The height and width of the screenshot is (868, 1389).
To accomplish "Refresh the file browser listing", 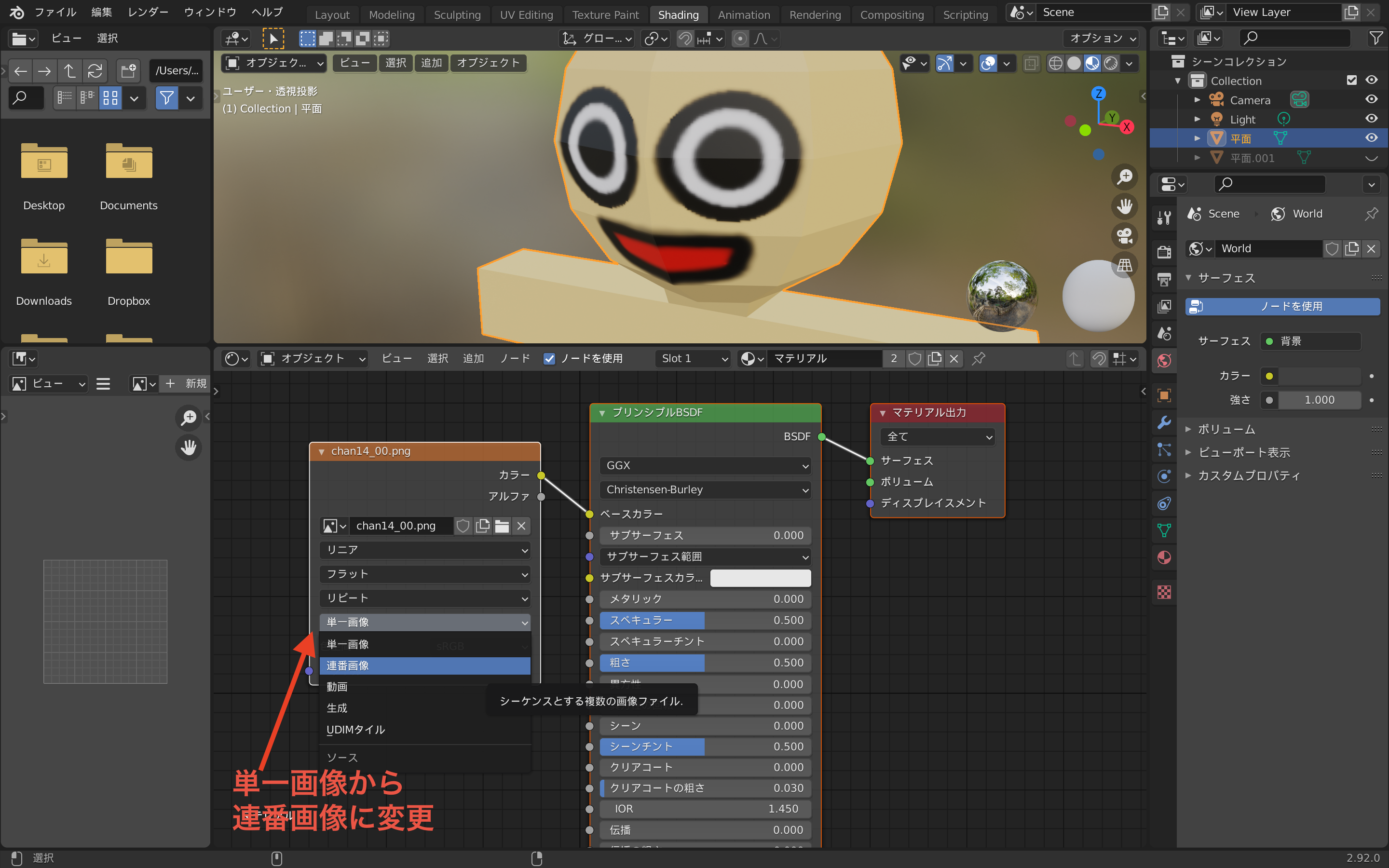I will pyautogui.click(x=95, y=70).
